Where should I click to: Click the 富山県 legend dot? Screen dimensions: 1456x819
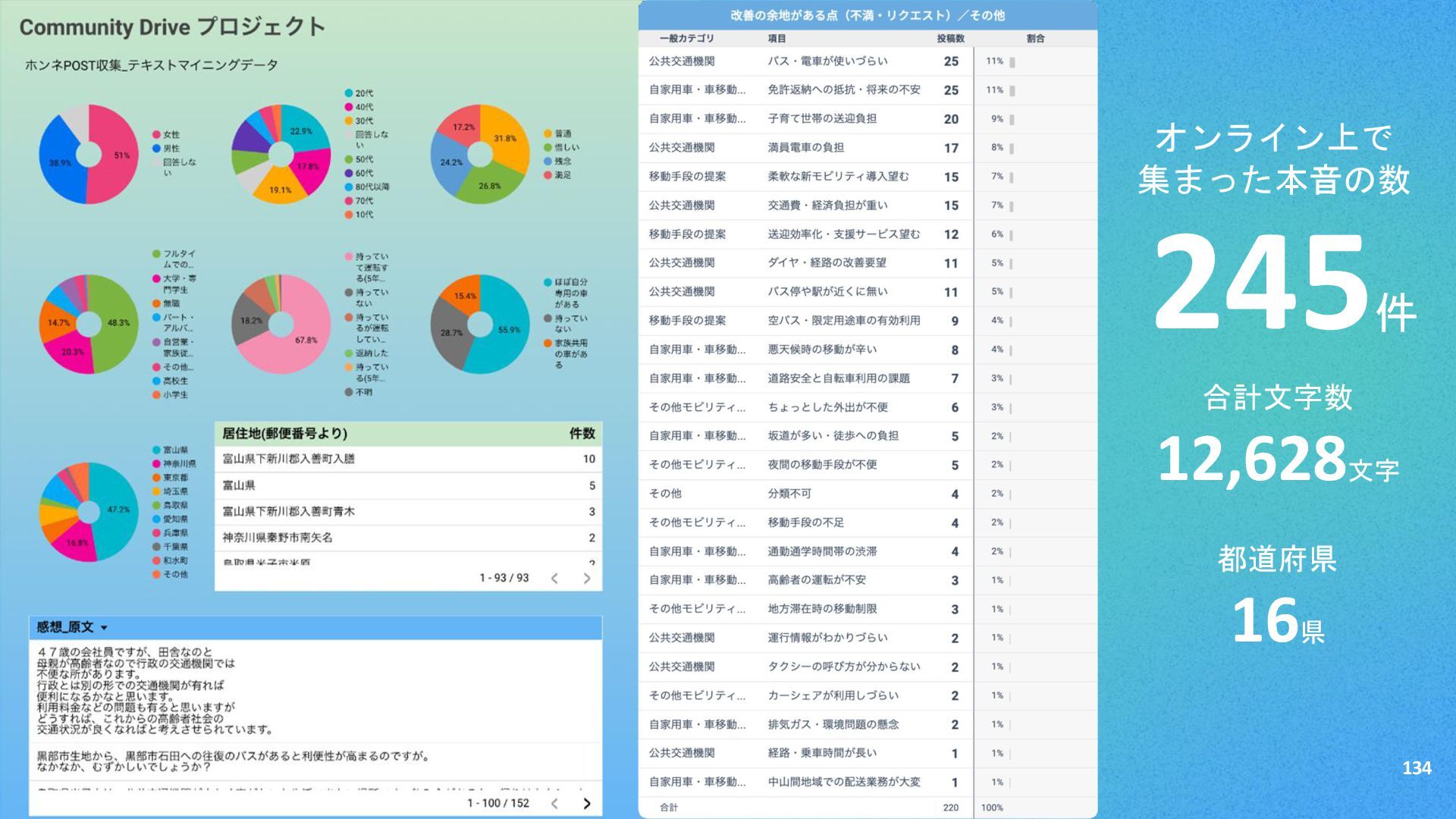pos(157,450)
